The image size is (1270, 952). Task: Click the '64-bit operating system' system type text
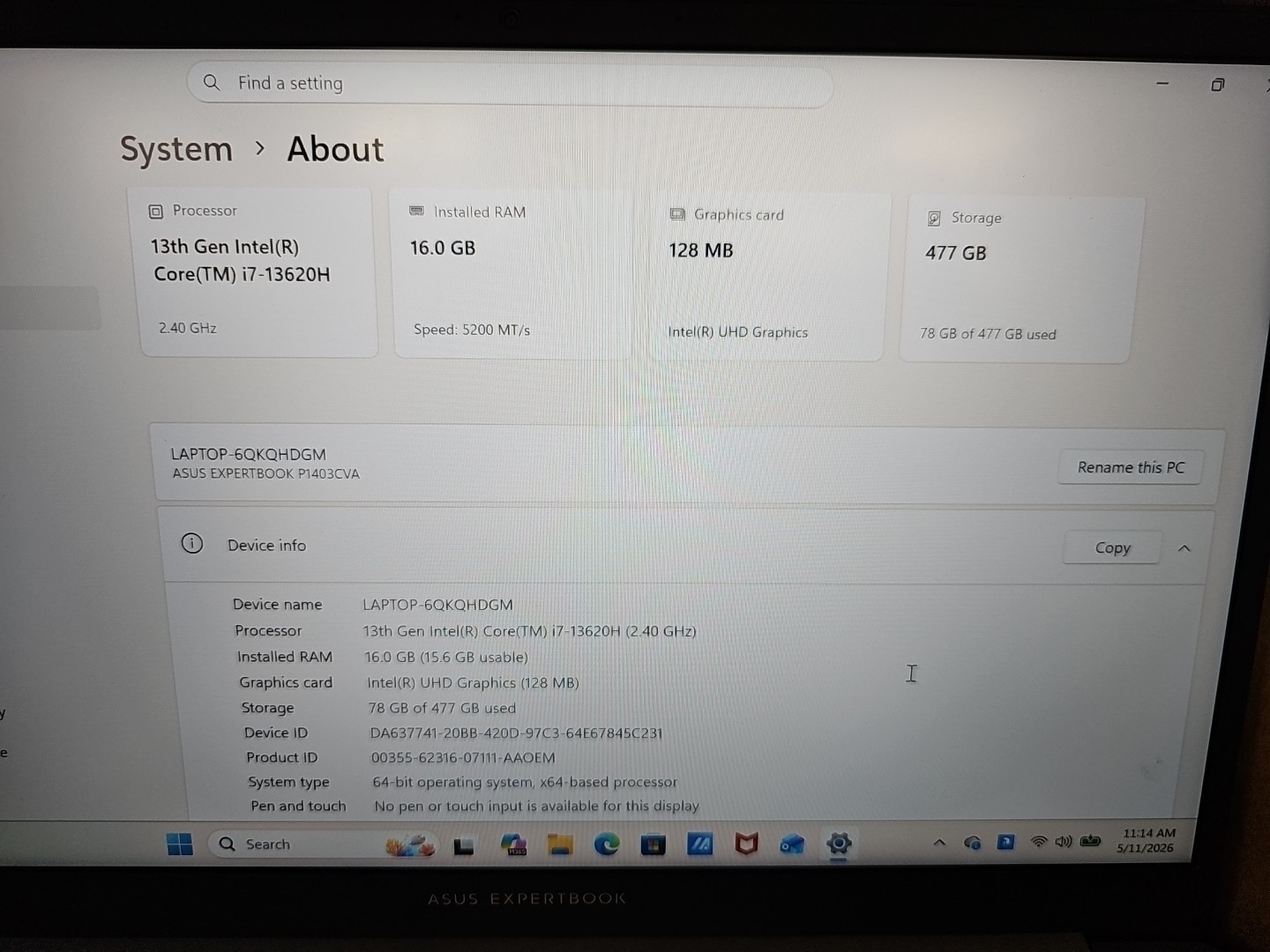pos(525,782)
